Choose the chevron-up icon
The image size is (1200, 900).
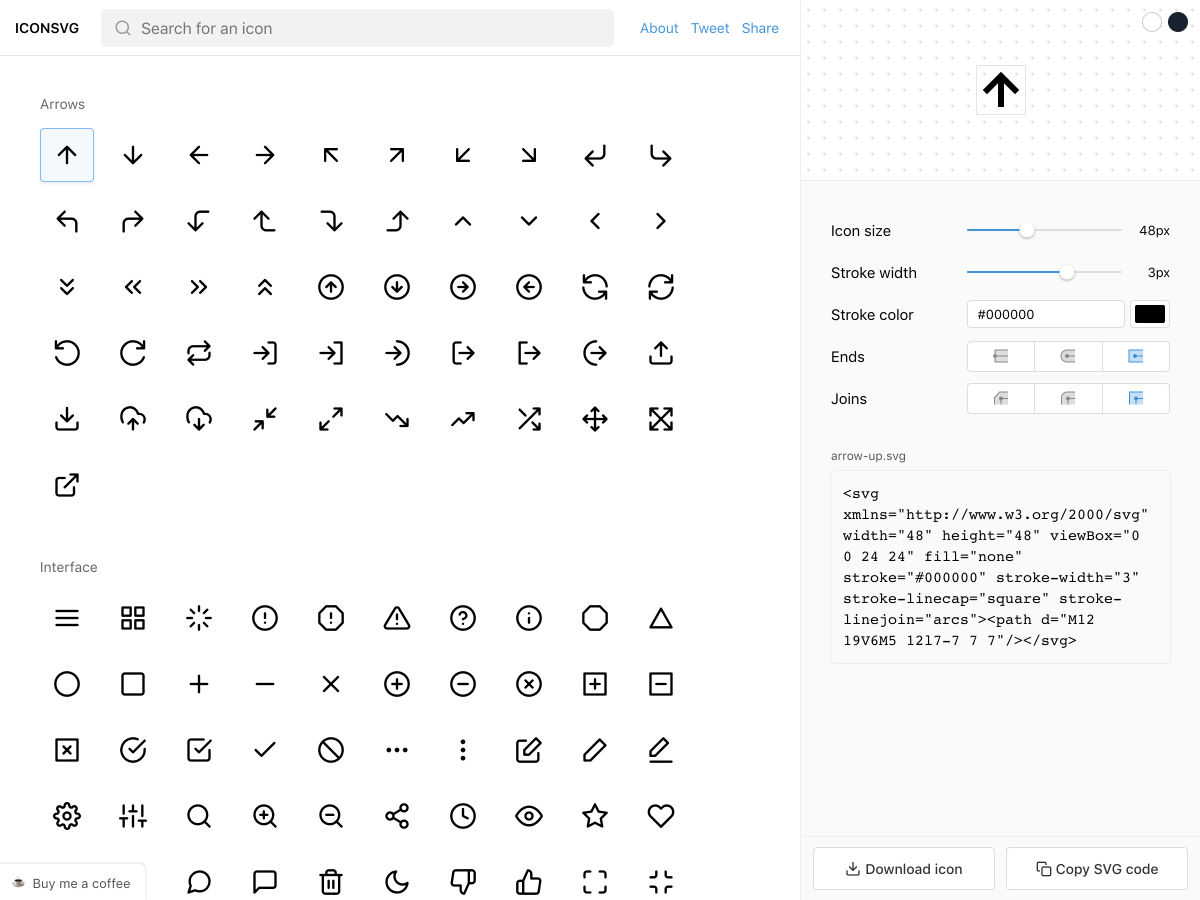click(x=463, y=221)
